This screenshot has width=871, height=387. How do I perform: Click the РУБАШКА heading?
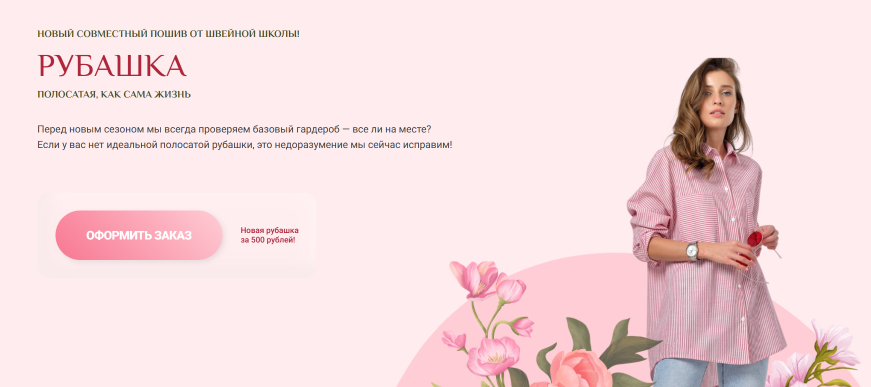[112, 66]
